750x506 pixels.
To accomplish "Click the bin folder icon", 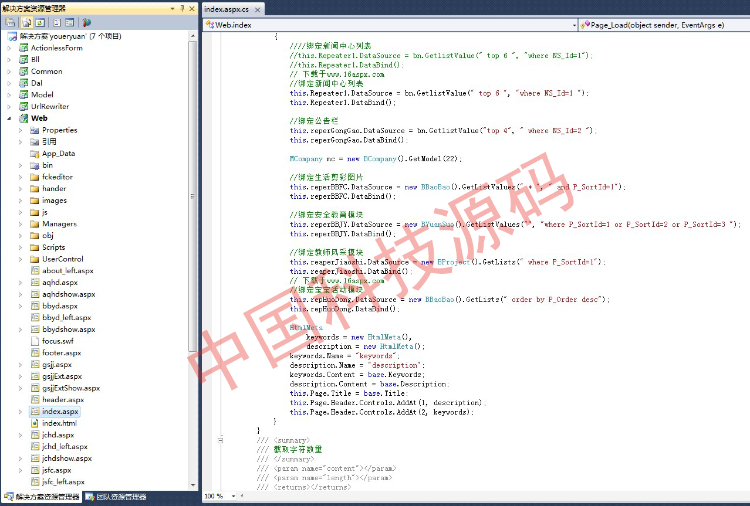I will pyautogui.click(x=34, y=165).
